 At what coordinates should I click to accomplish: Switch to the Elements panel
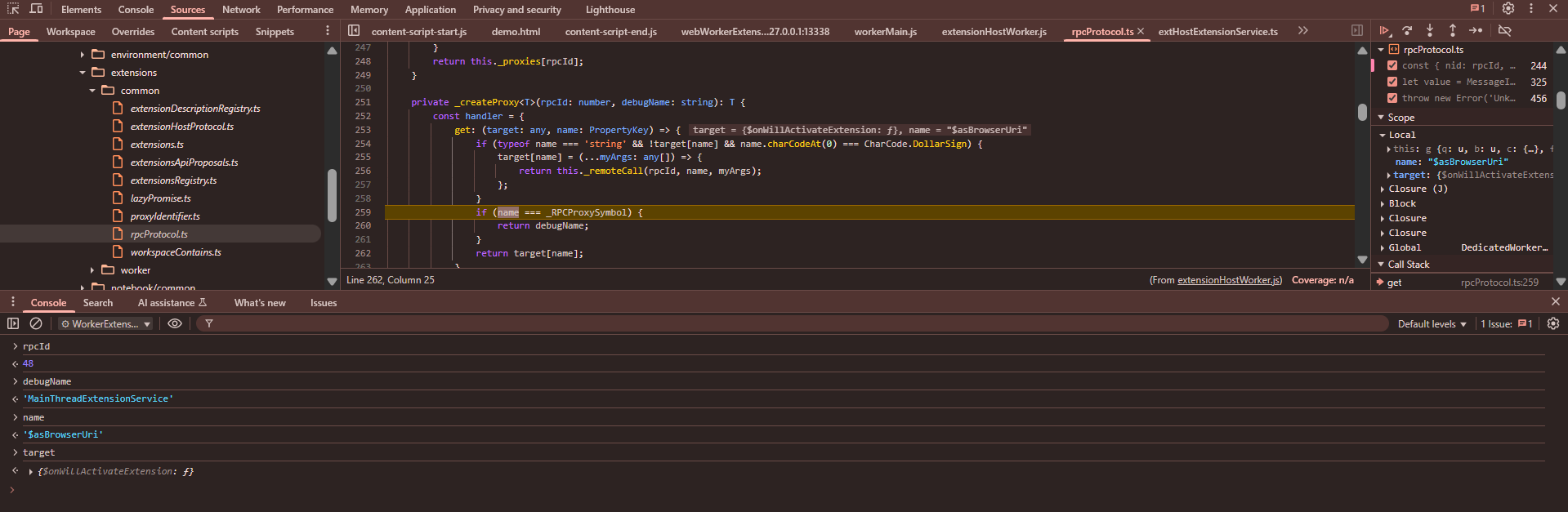81,10
